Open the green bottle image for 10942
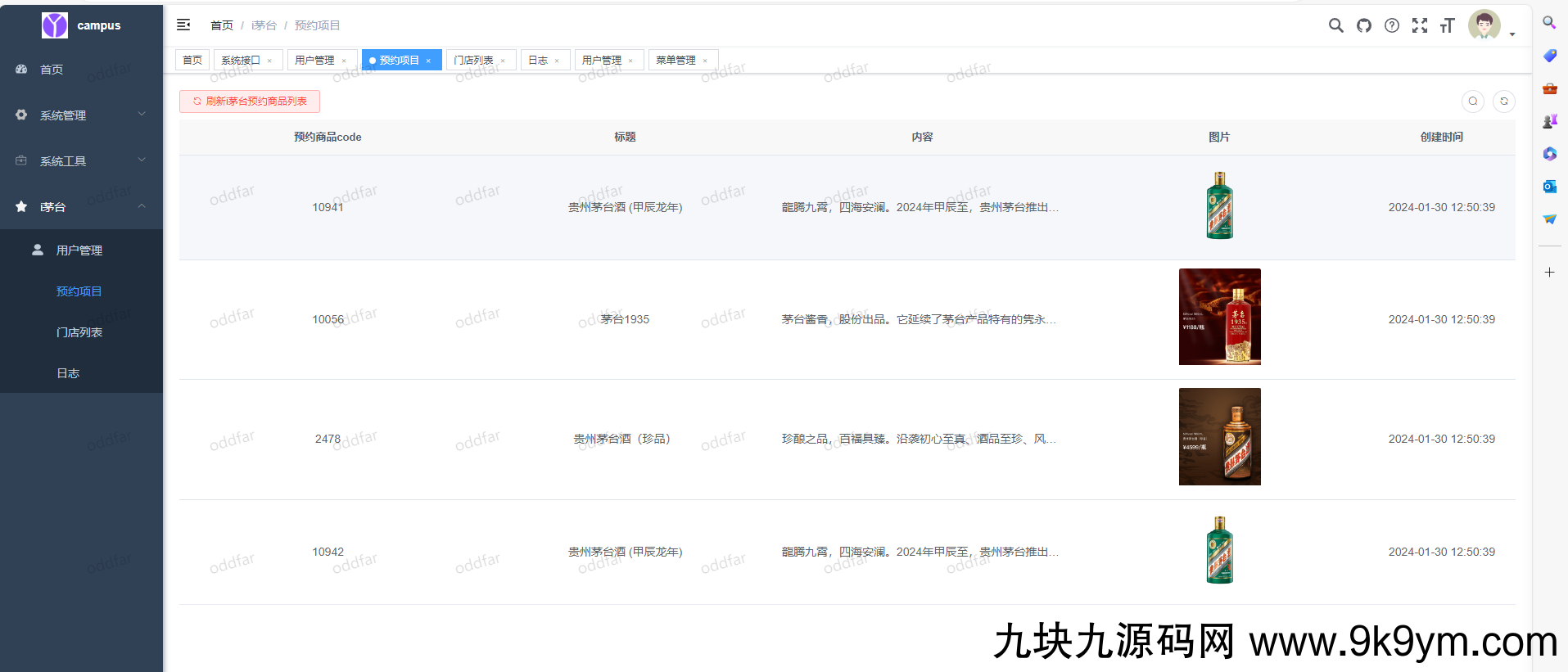The height and width of the screenshot is (672, 1568). coord(1219,550)
